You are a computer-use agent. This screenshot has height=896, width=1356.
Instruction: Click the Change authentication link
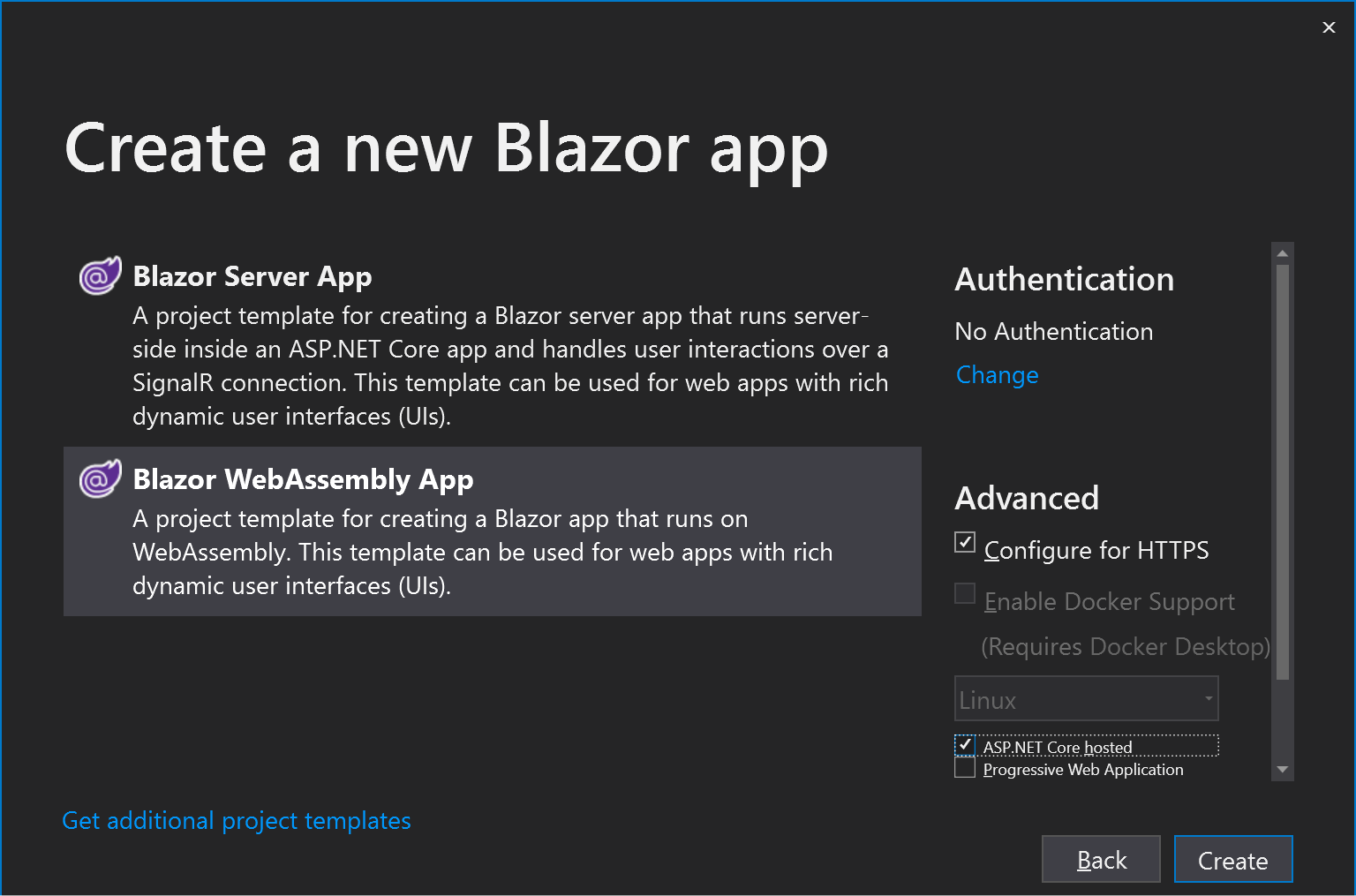point(997,375)
